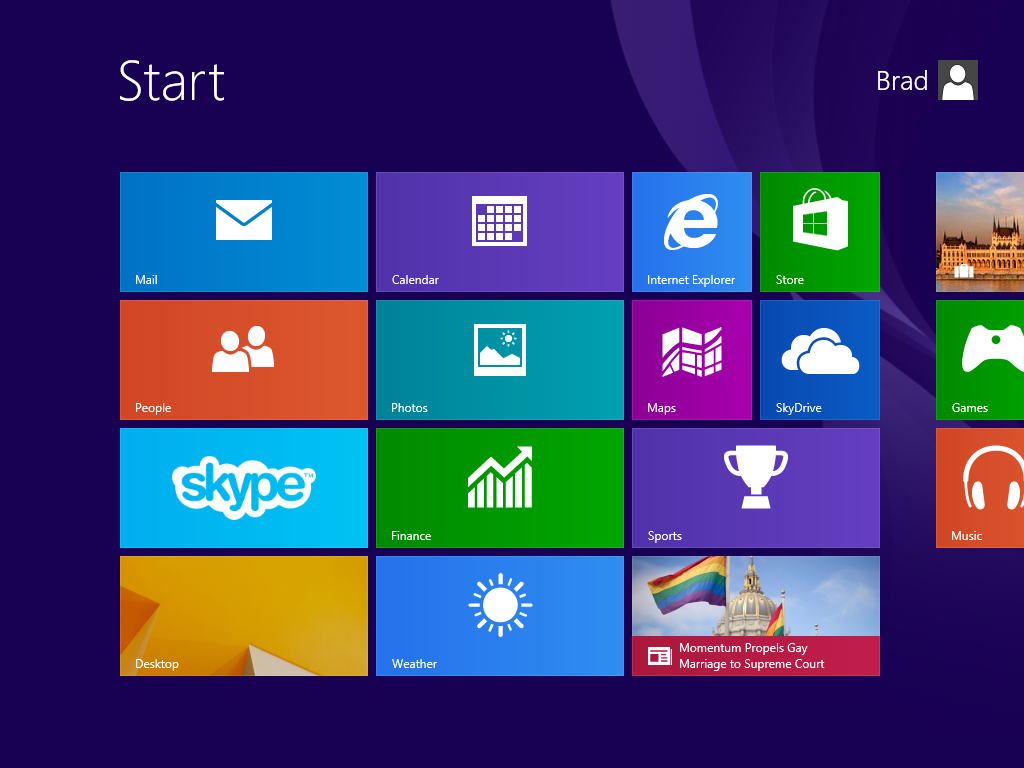Click the user name Brad

click(x=901, y=81)
